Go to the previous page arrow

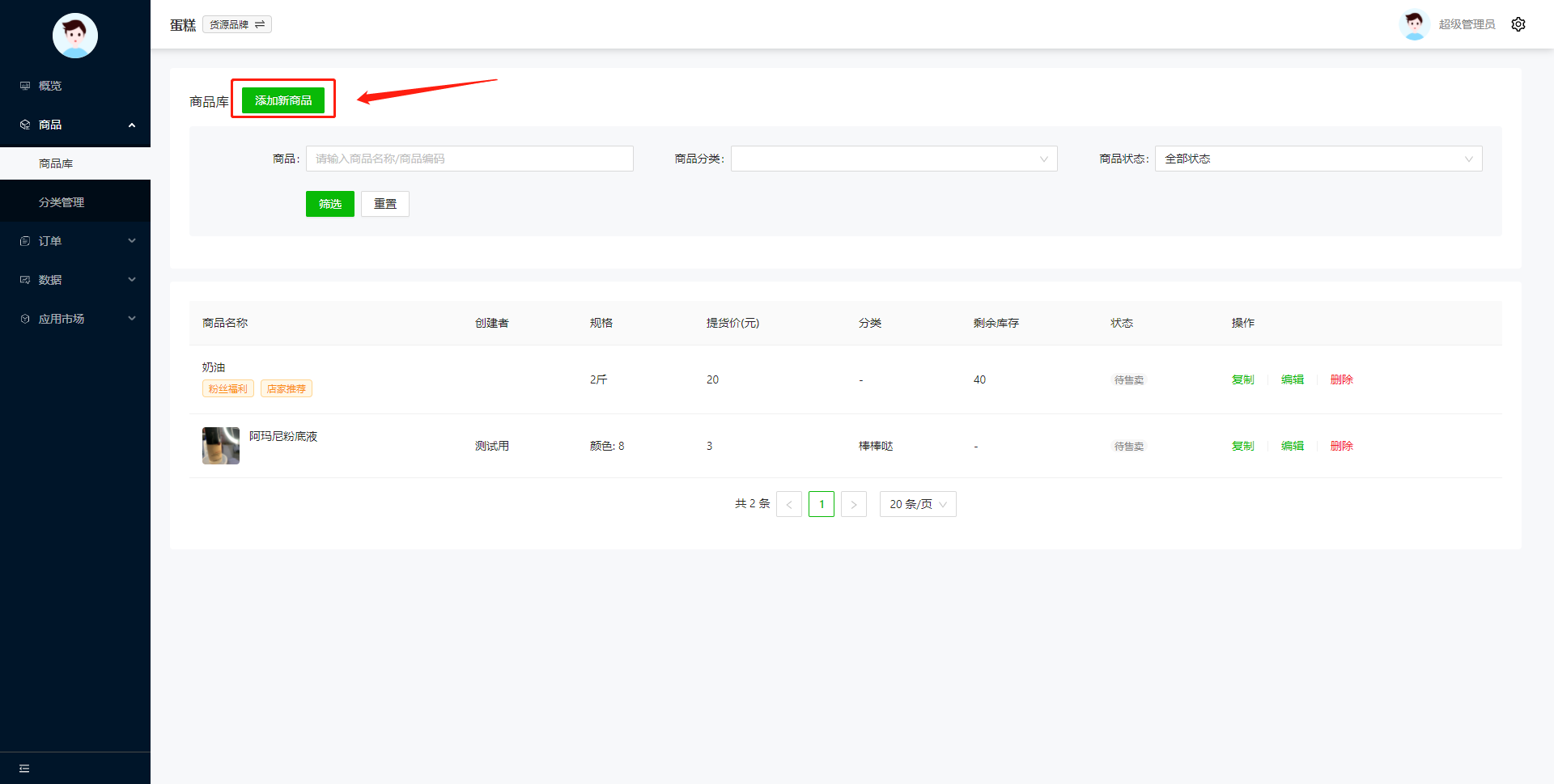[789, 504]
